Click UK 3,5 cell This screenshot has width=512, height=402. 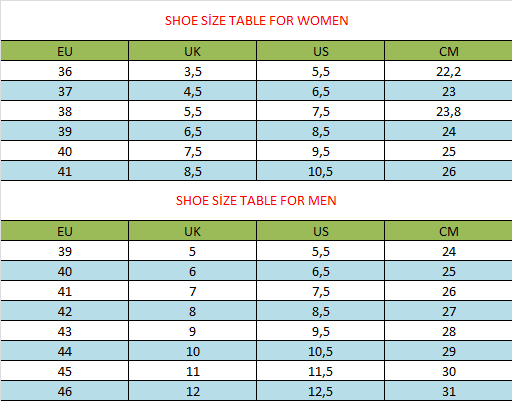192,71
